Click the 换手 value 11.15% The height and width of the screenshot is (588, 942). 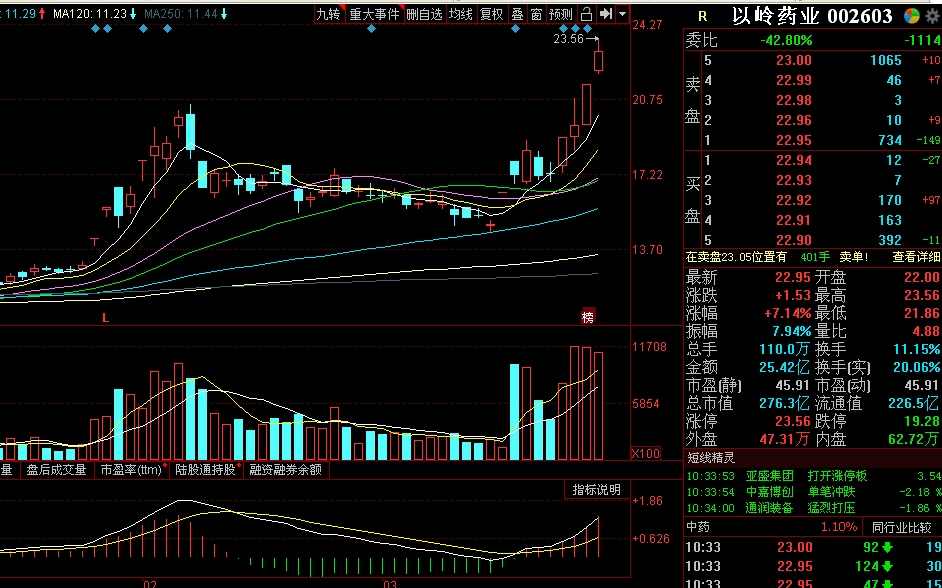pos(917,350)
